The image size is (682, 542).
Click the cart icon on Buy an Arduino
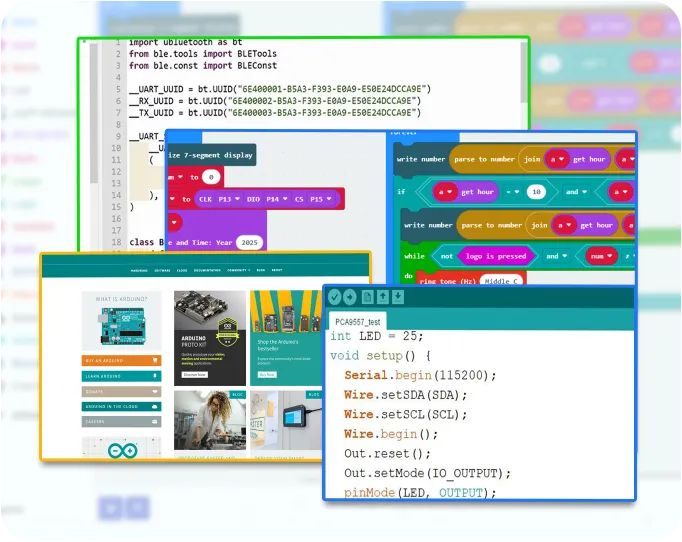[x=155, y=361]
